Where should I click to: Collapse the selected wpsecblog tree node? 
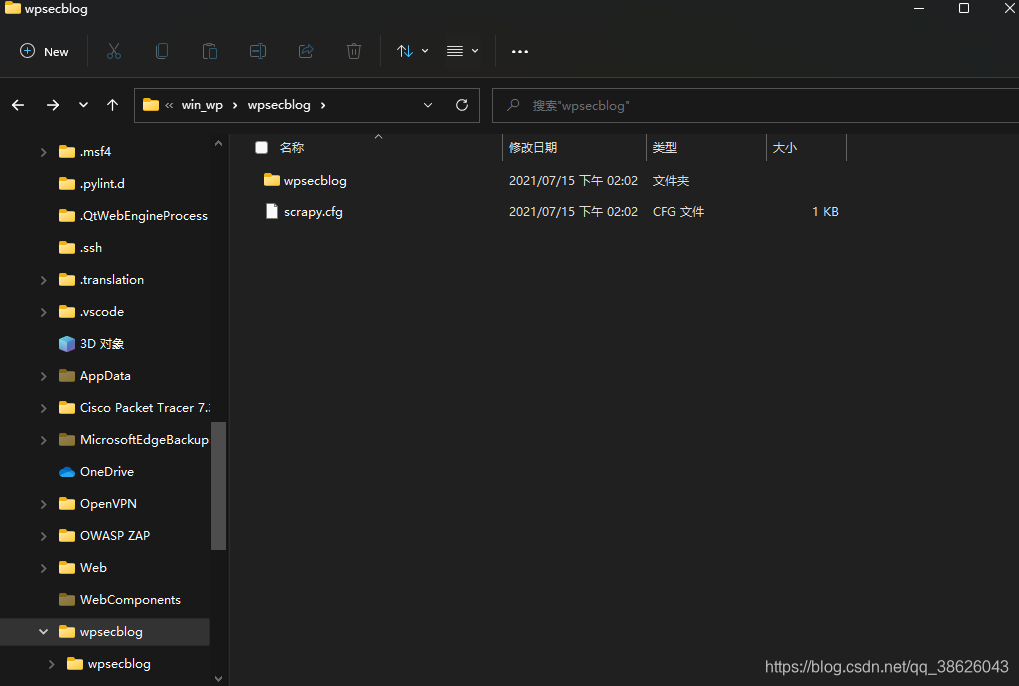[x=44, y=631]
